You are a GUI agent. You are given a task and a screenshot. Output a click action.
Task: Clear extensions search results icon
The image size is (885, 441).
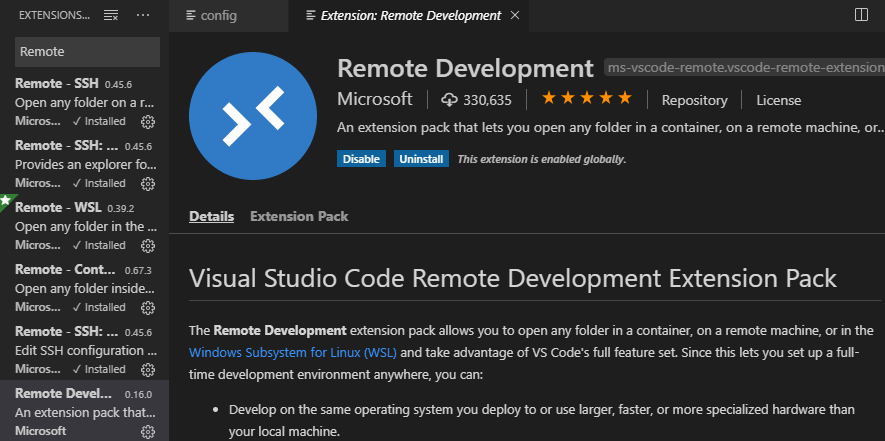tap(111, 15)
